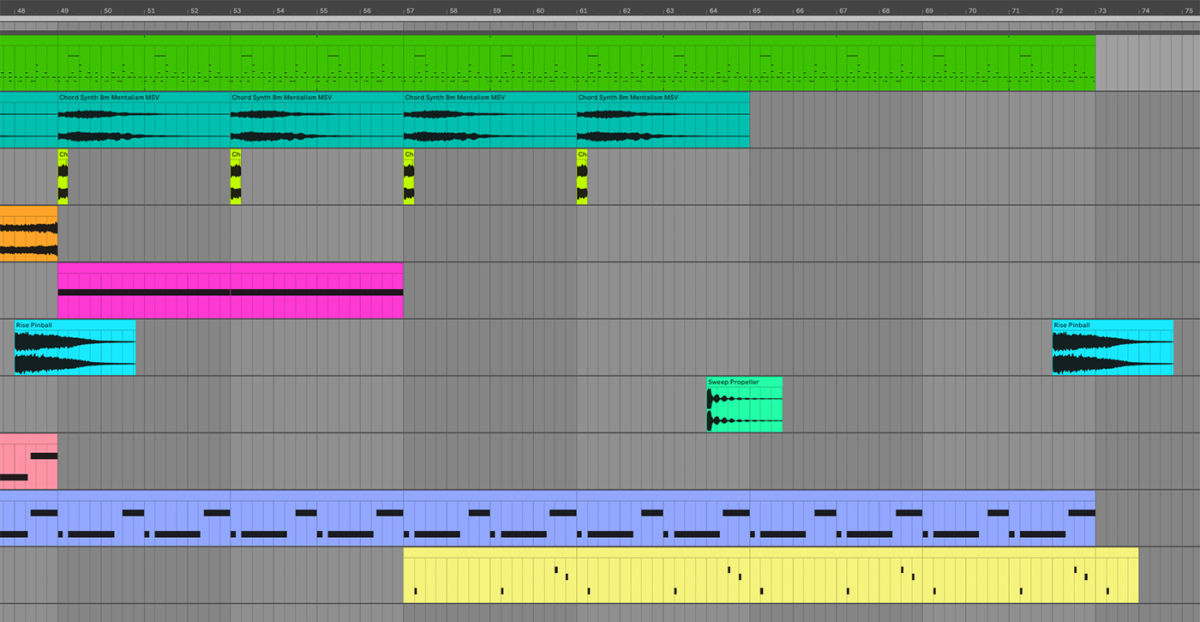
Task: Click bar 69 in the timeline ruler
Action: tap(929, 9)
